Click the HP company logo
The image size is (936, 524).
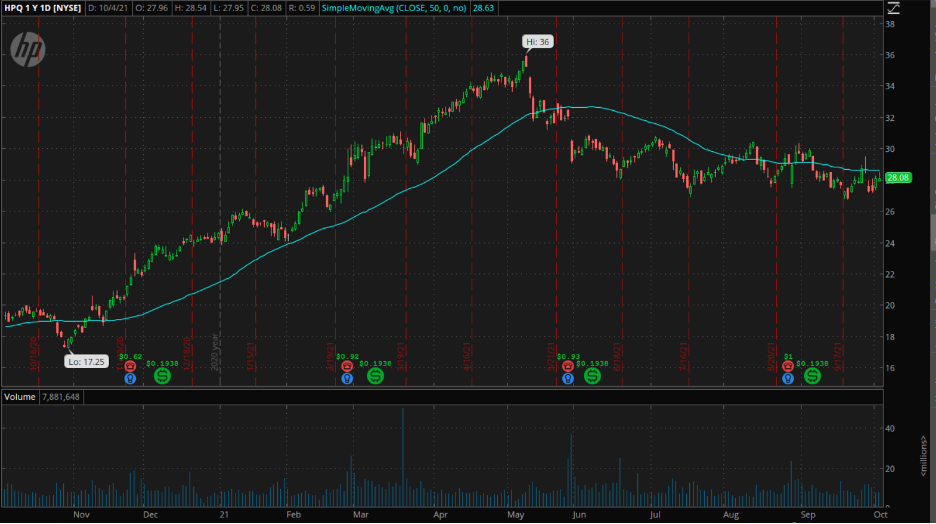click(28, 49)
